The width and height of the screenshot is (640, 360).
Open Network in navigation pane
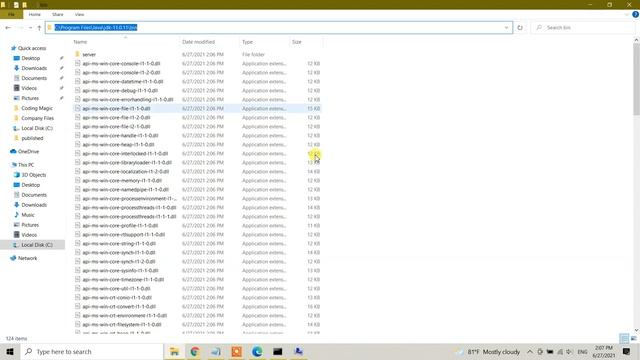(x=27, y=258)
